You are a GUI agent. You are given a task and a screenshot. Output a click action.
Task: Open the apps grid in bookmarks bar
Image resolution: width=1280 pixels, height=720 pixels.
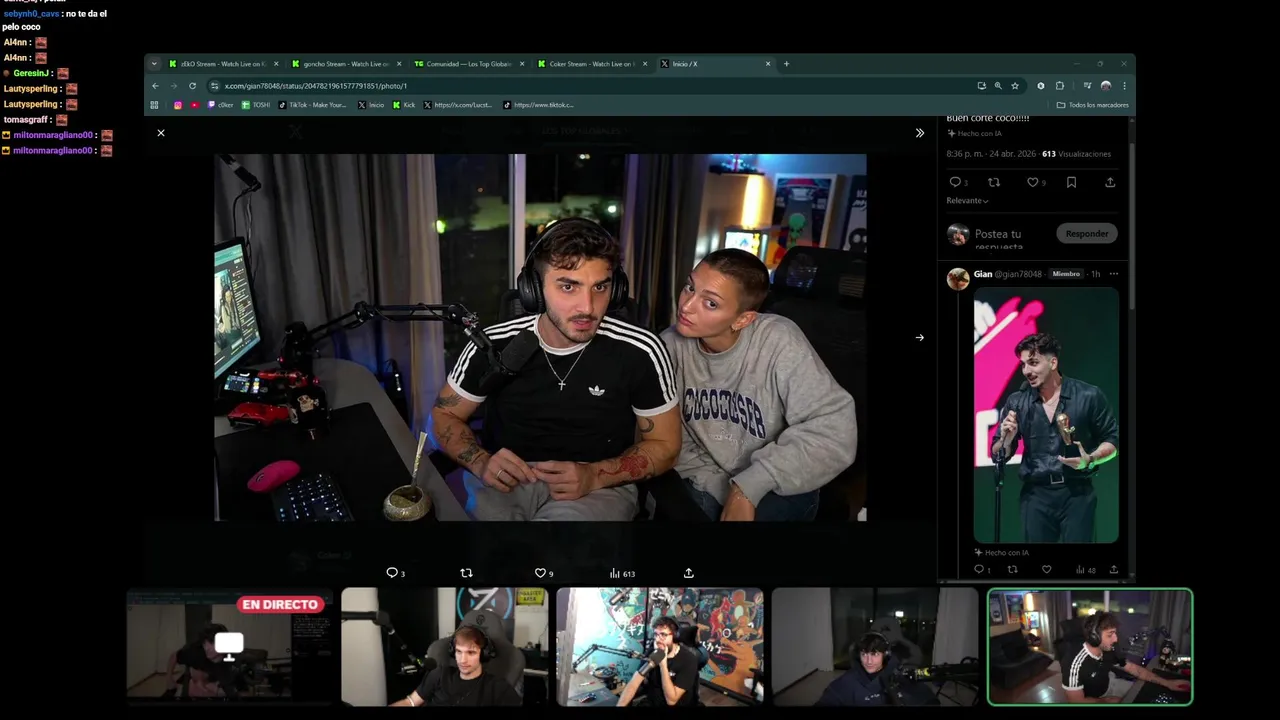(154, 105)
